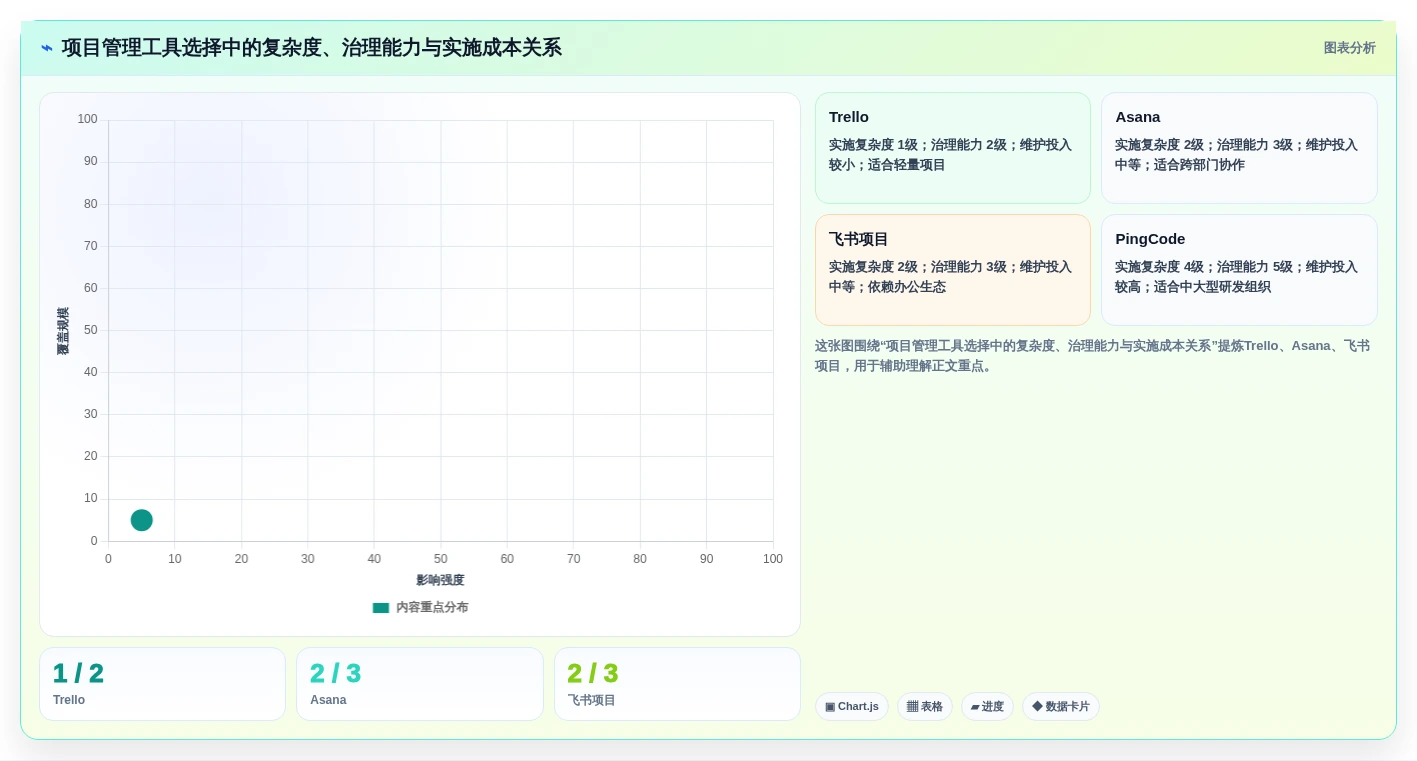This screenshot has height=761, width=1417.
Task: Select the 表格 tag
Action: [x=925, y=707]
